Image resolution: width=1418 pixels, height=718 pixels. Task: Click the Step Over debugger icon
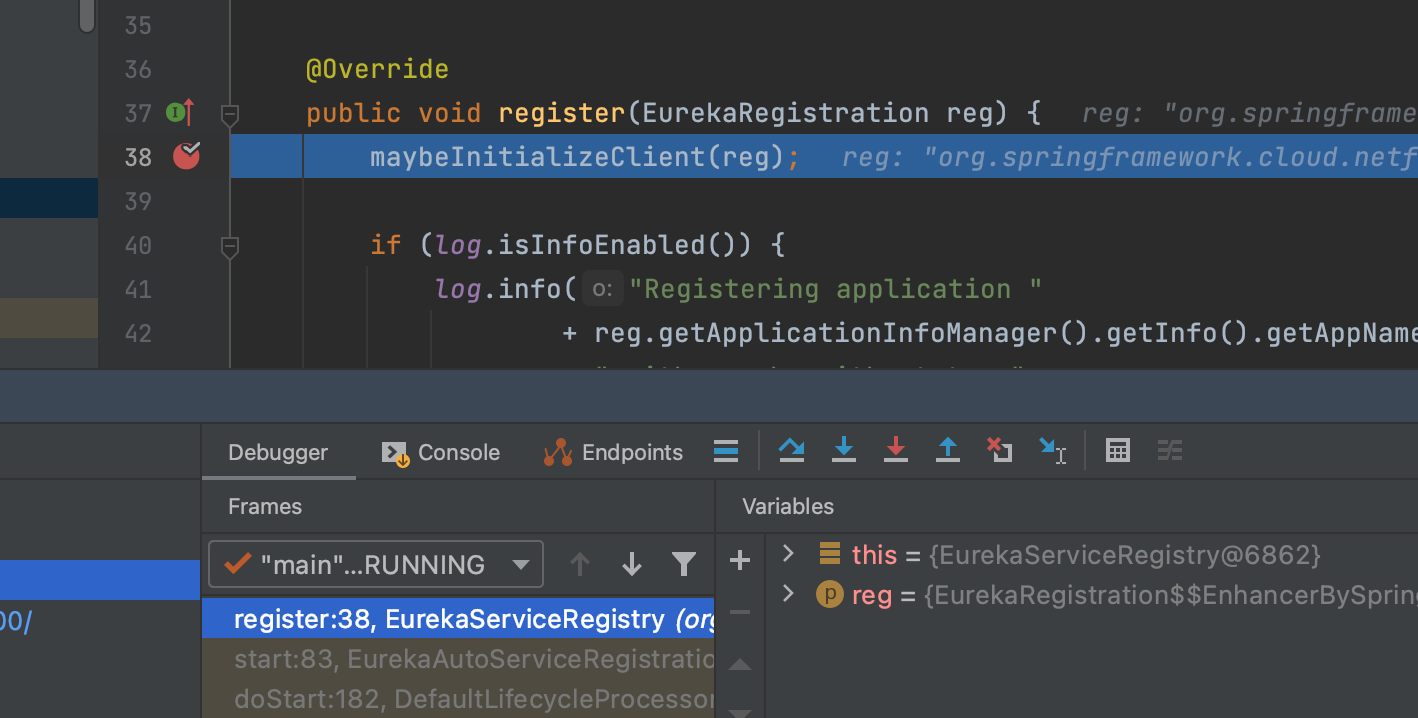point(792,451)
